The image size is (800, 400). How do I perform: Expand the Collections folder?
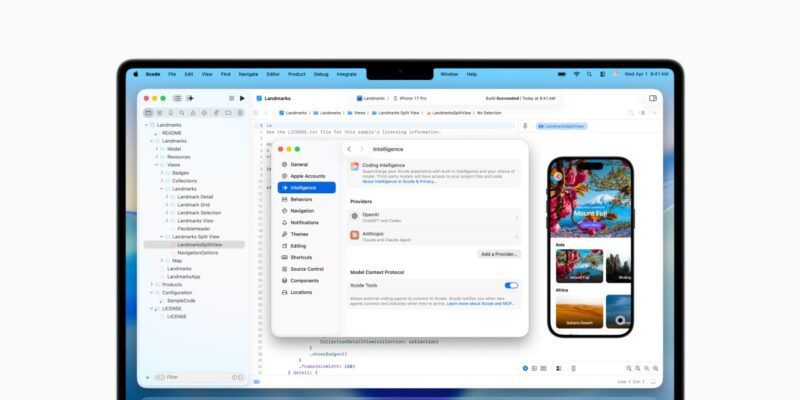tap(162, 181)
